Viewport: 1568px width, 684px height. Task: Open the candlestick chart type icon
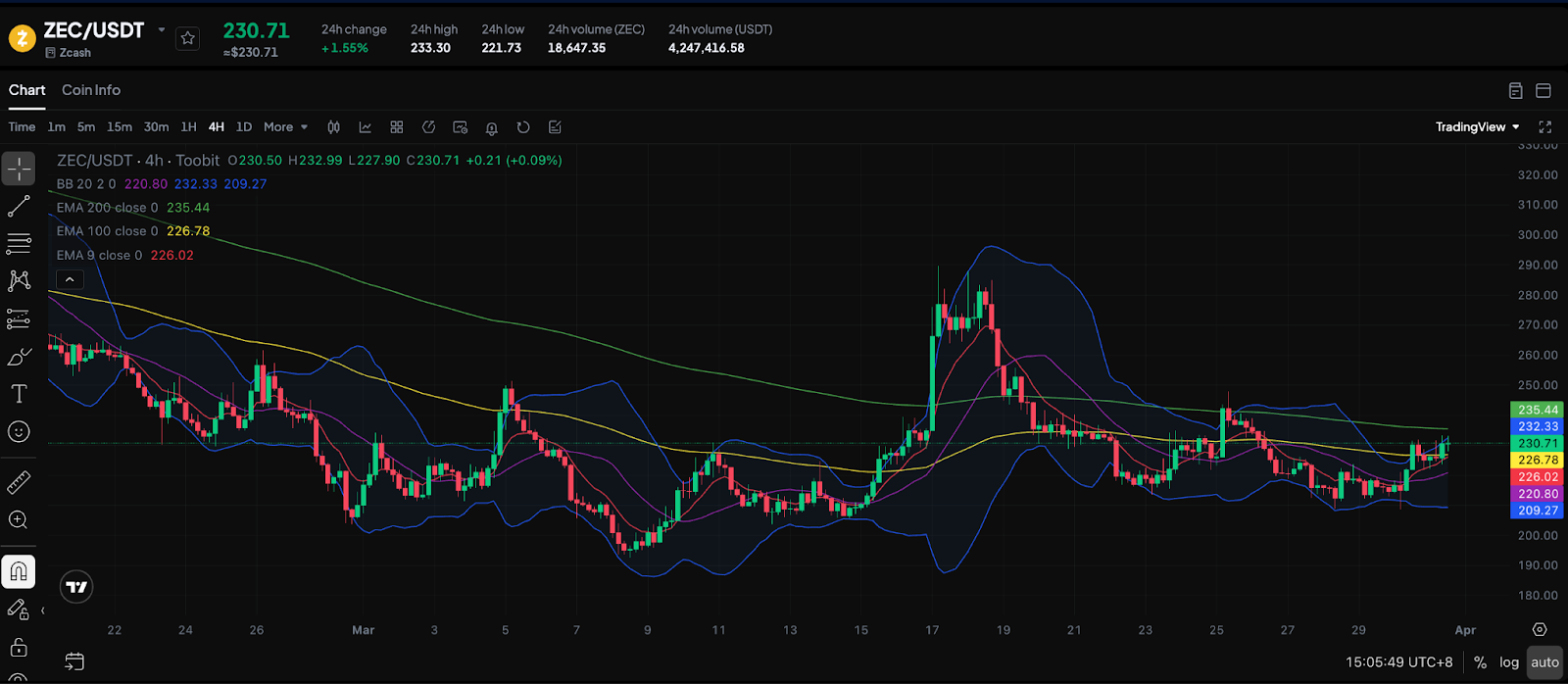(333, 127)
